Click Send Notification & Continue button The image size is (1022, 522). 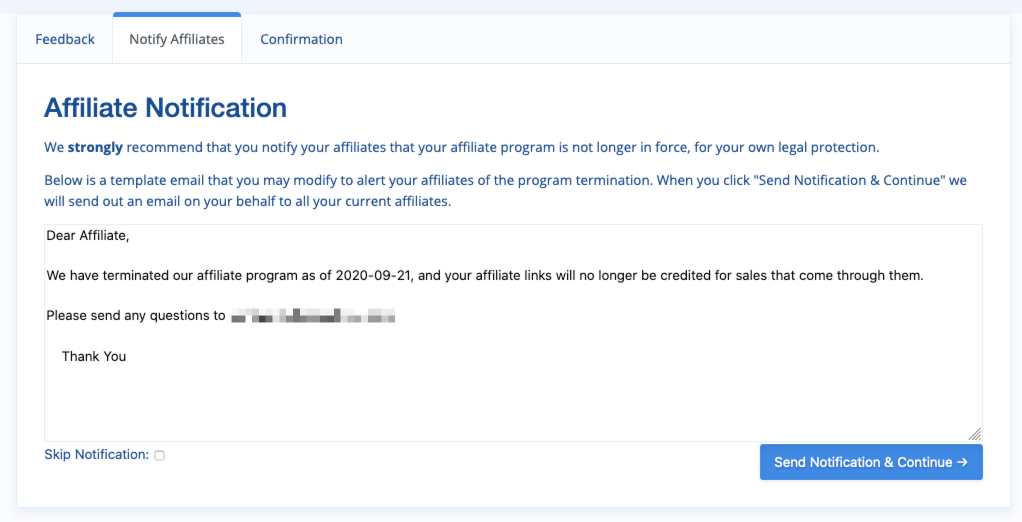click(x=871, y=462)
